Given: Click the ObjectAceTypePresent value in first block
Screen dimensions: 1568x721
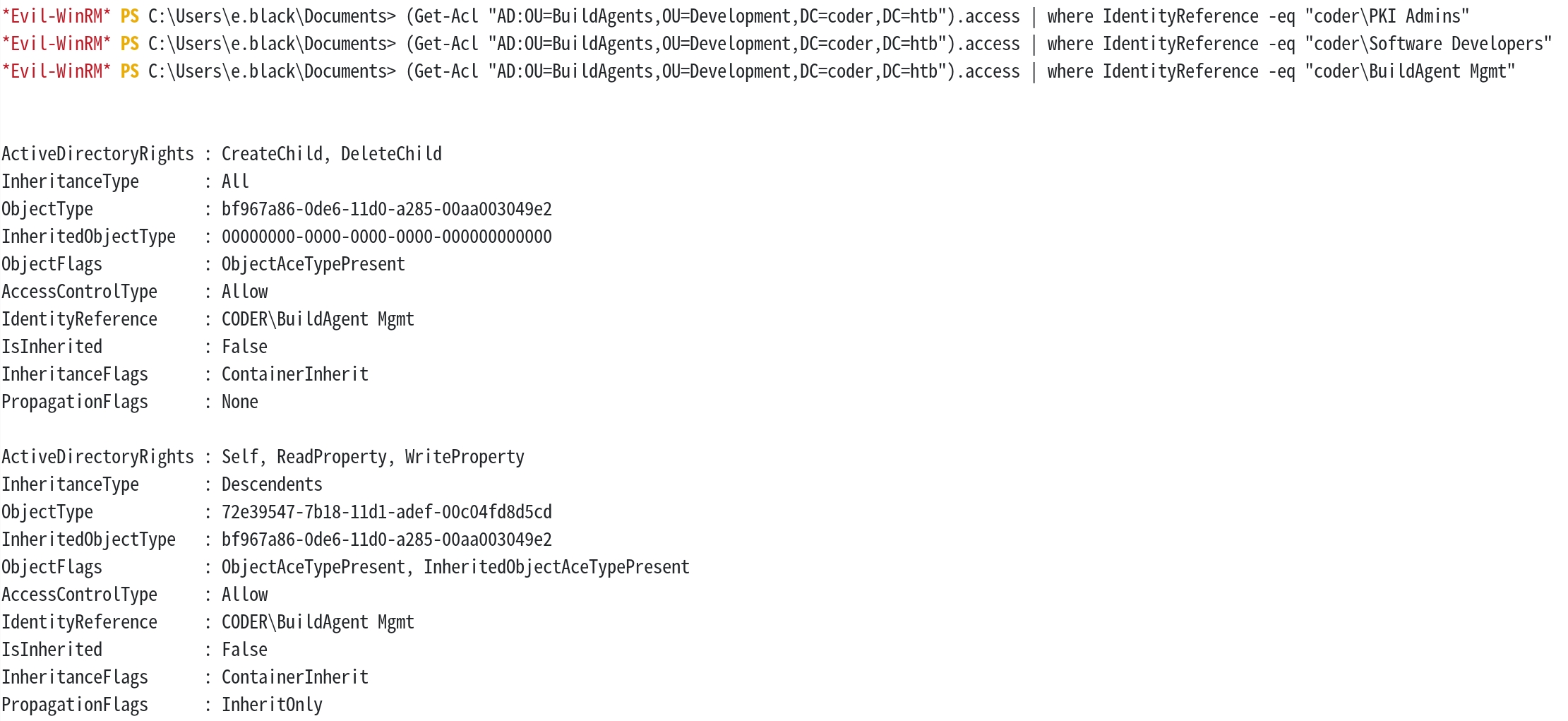Looking at the screenshot, I should (x=313, y=264).
